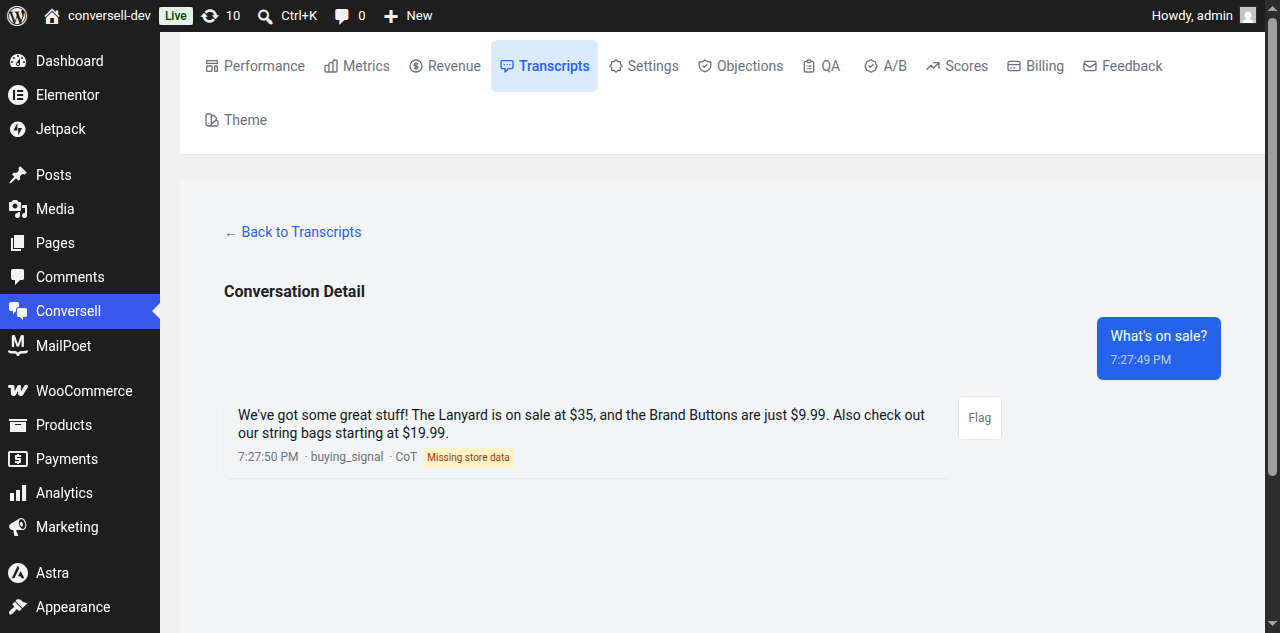Image resolution: width=1280 pixels, height=633 pixels.
Task: Click the buying_signal label
Action: pyautogui.click(x=347, y=457)
